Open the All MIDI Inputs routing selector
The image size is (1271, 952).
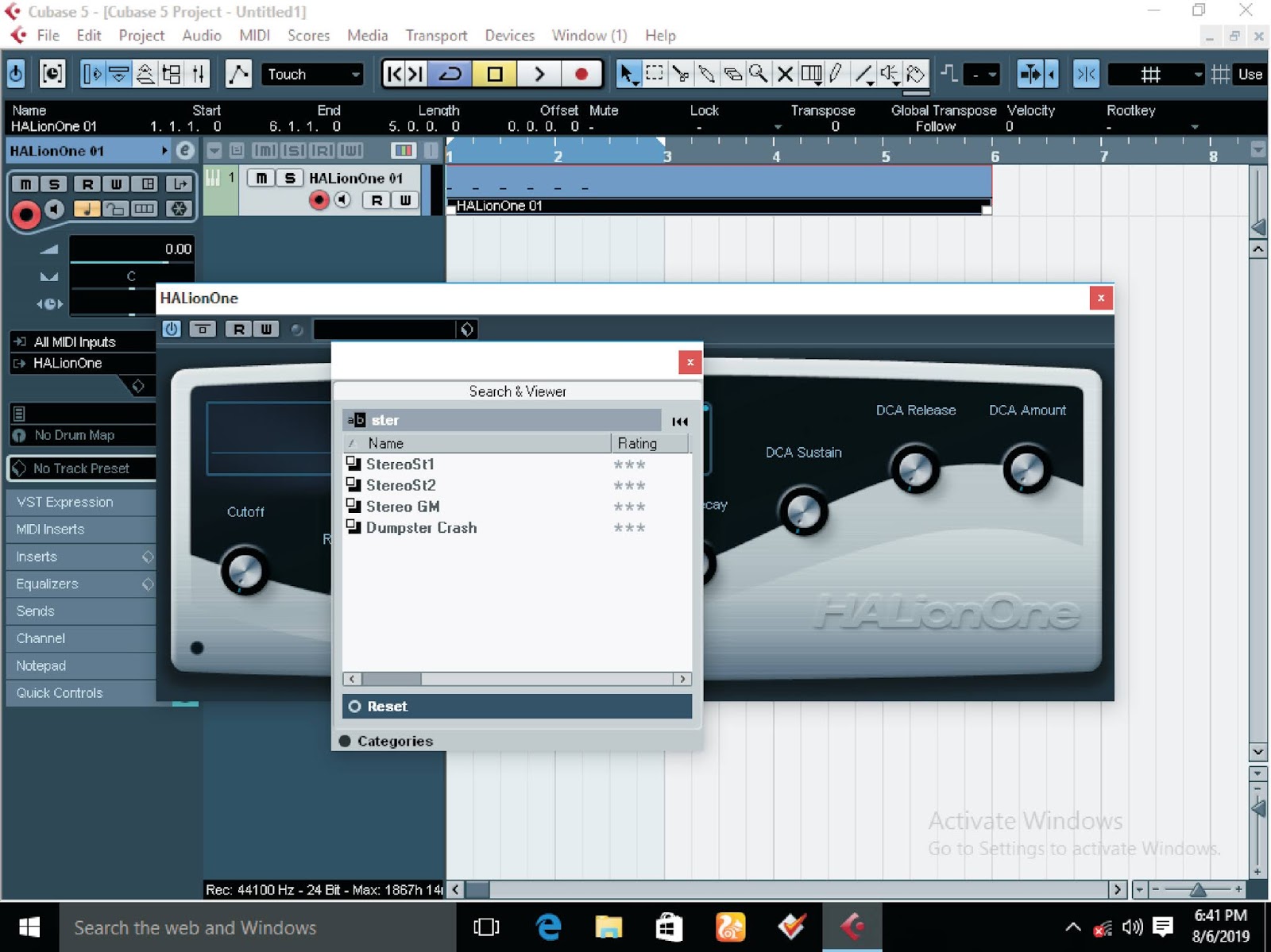click(x=83, y=341)
